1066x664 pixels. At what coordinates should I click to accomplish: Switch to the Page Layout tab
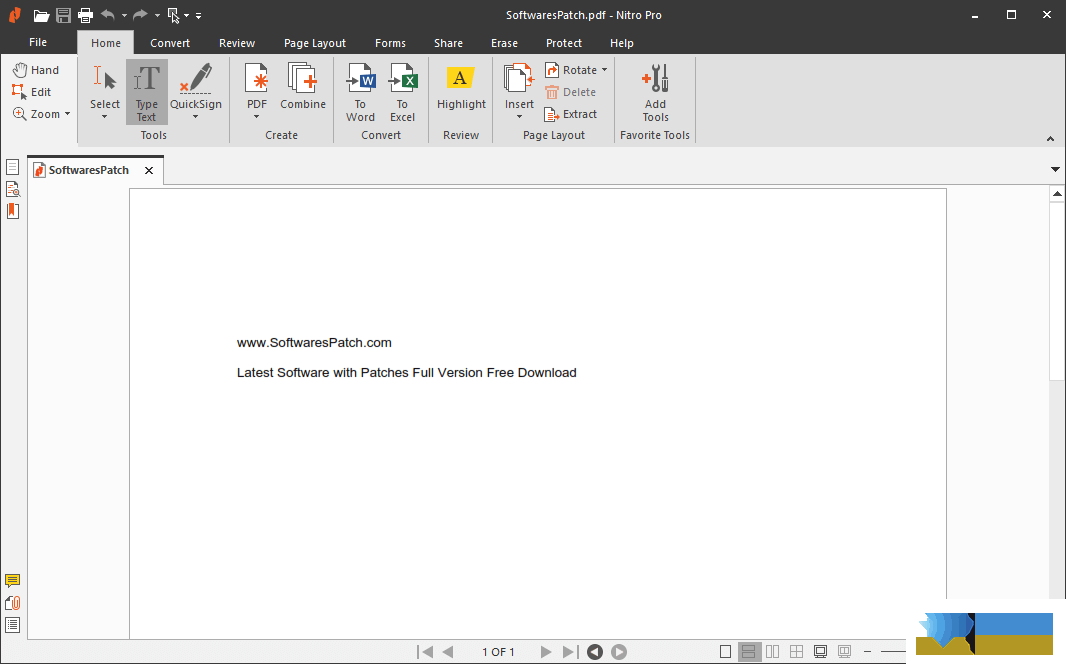[315, 43]
